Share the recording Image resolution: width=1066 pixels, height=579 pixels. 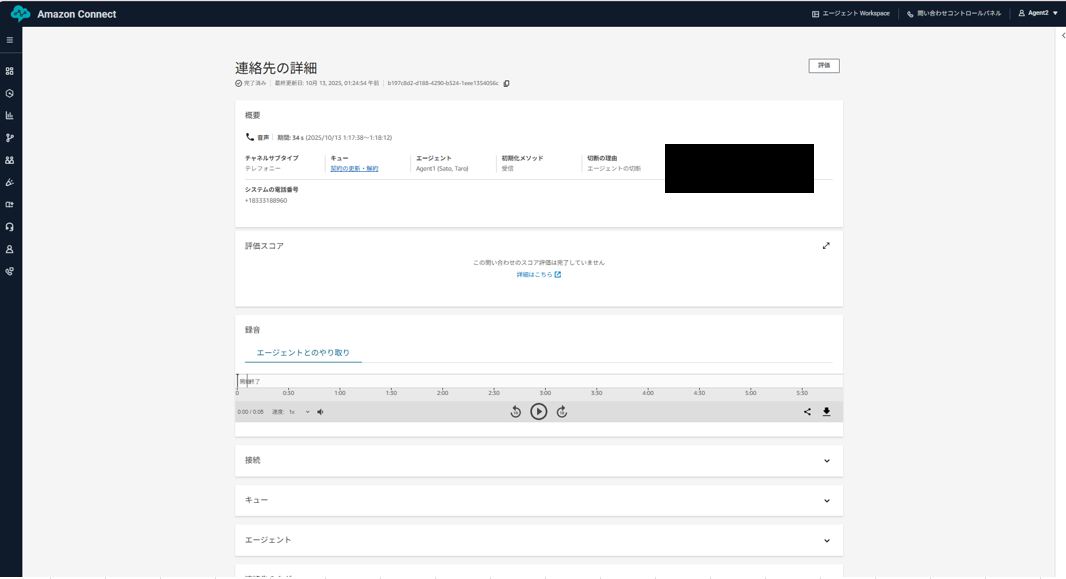(x=807, y=412)
